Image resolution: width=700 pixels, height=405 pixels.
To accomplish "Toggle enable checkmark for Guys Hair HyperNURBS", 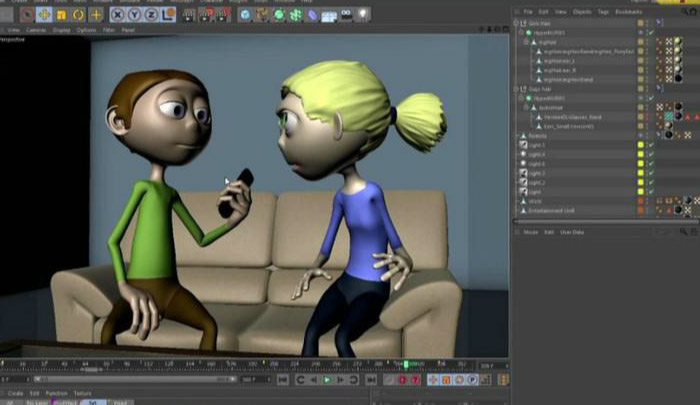I will point(651,98).
